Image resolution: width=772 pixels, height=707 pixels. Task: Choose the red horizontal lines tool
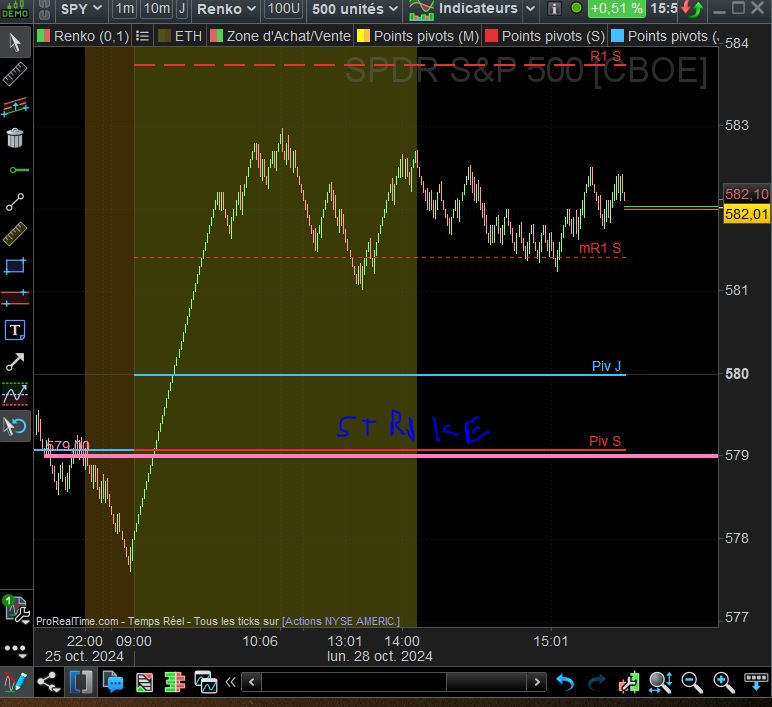[15, 297]
